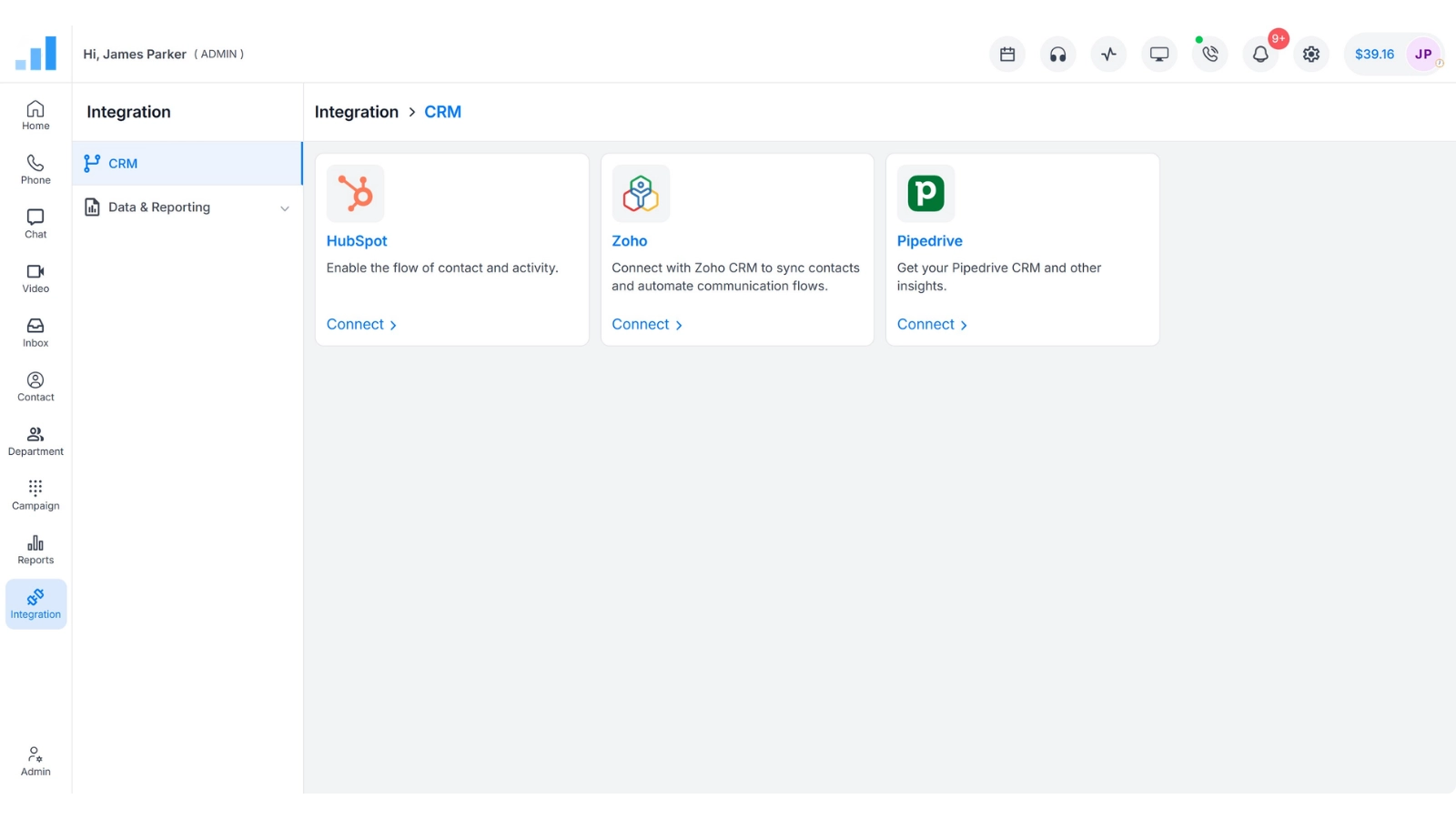The image size is (1456, 819).
Task: Open the Inbox section
Action: pos(35,332)
